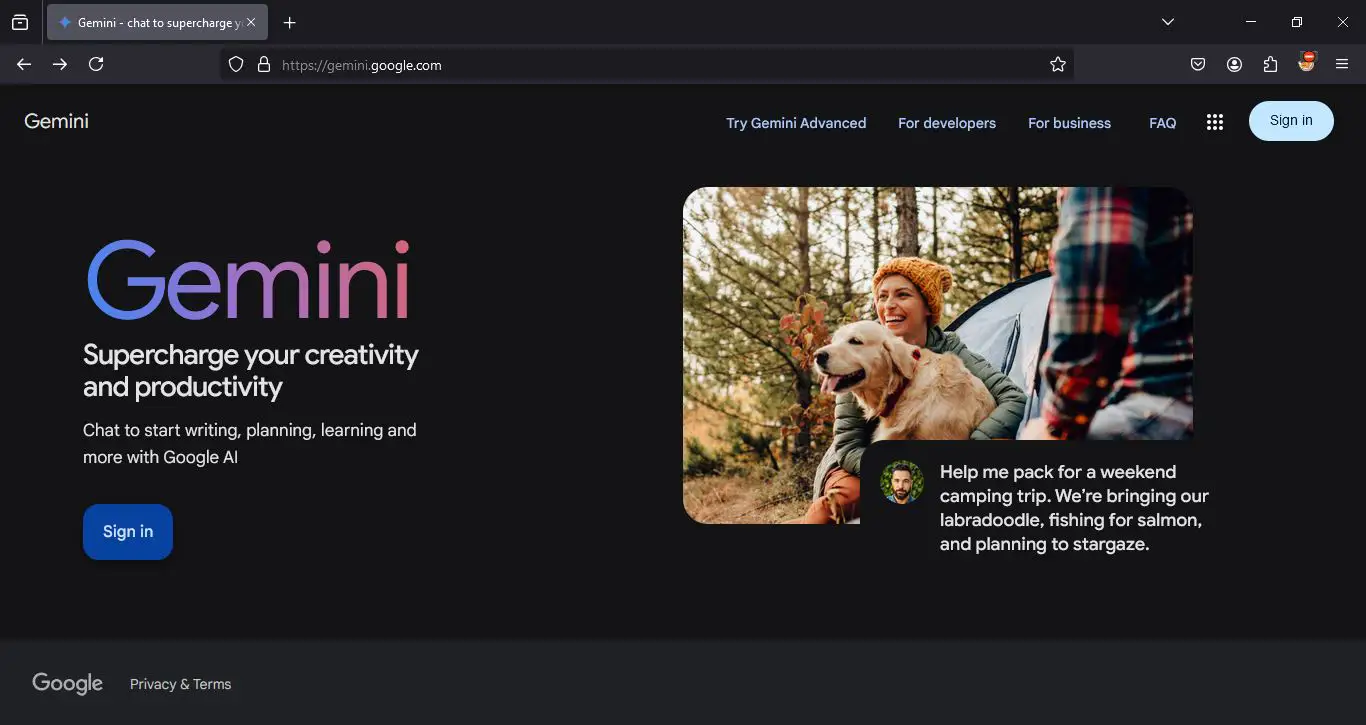Open Firefox View icon in tab bar
This screenshot has width=1366, height=725.
coord(20,22)
